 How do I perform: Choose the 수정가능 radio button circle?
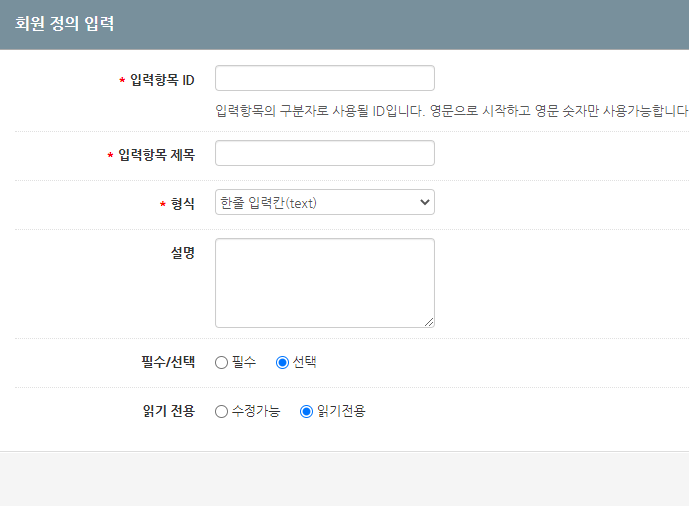click(x=221, y=412)
